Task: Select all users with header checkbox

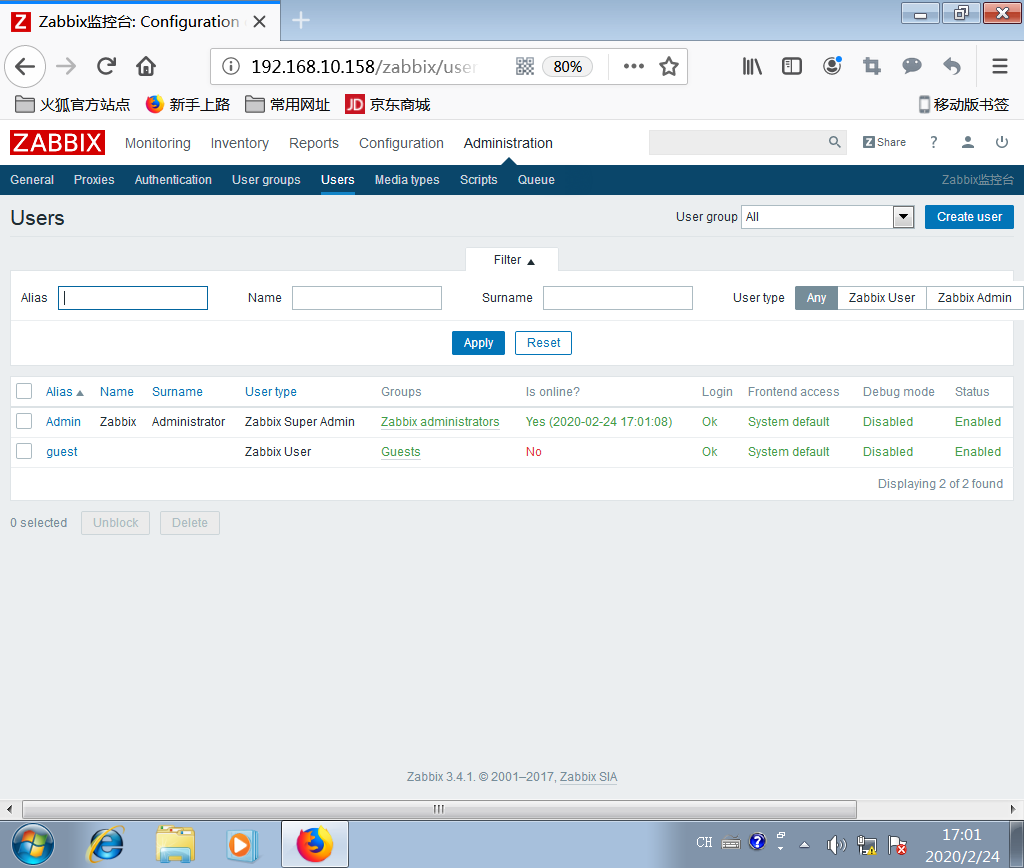Action: coord(24,391)
